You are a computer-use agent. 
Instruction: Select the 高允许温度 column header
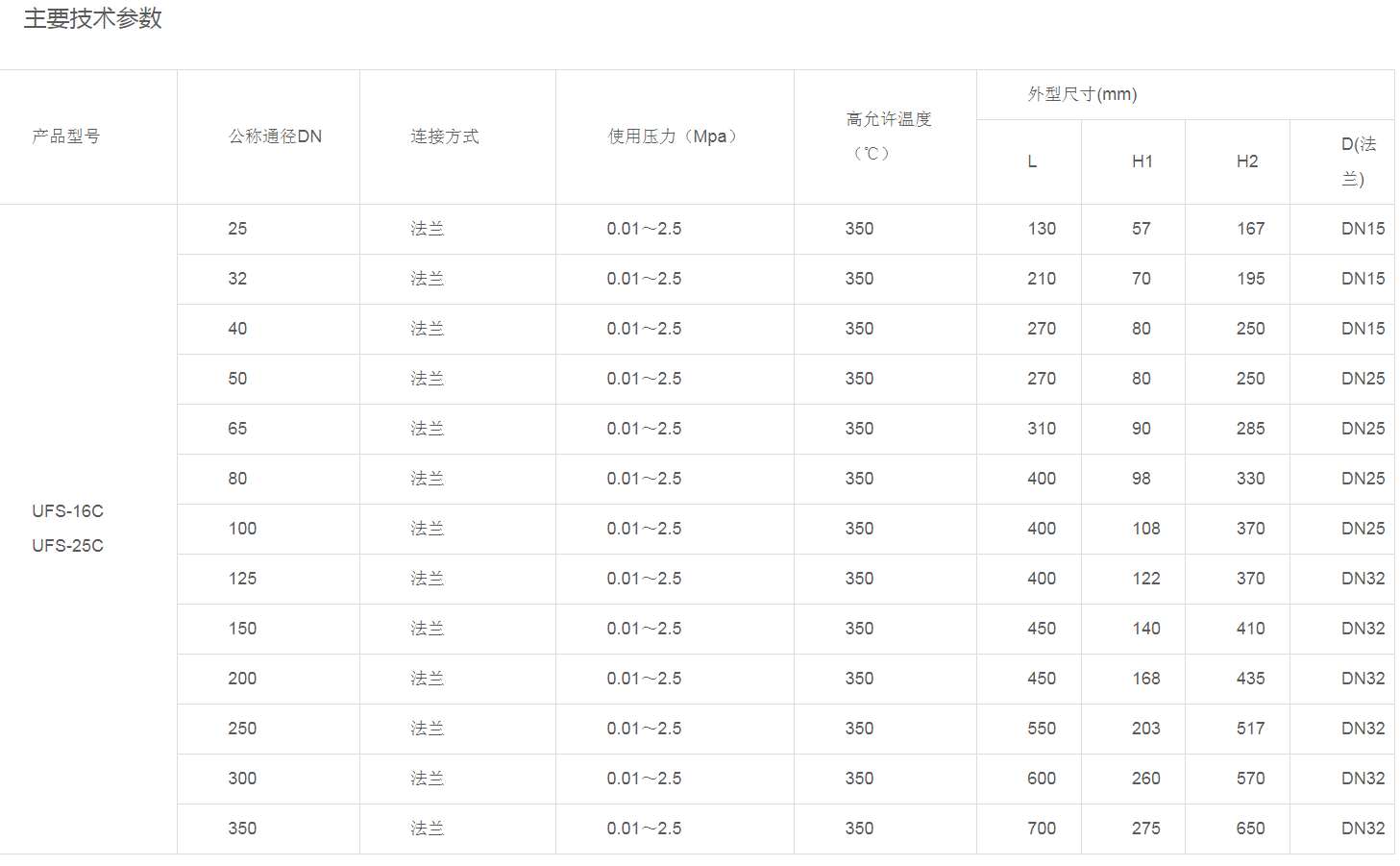coord(889,119)
